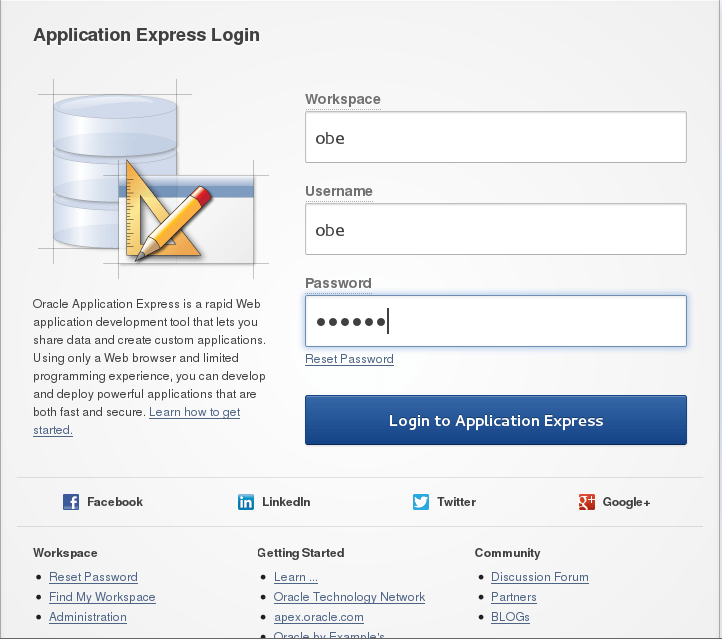Click the Partners community link

(x=514, y=597)
